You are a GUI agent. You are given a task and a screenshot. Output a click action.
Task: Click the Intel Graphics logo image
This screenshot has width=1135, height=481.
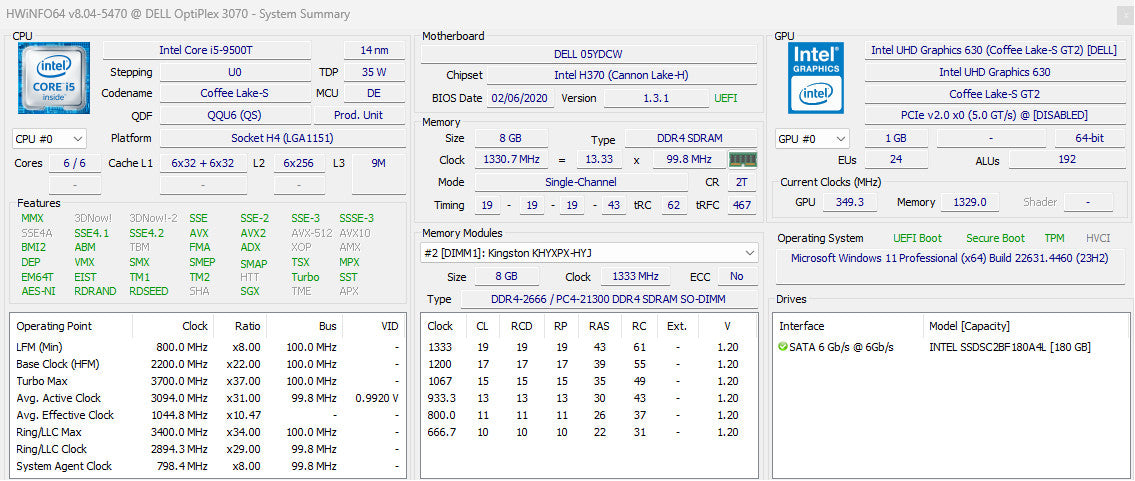click(815, 77)
